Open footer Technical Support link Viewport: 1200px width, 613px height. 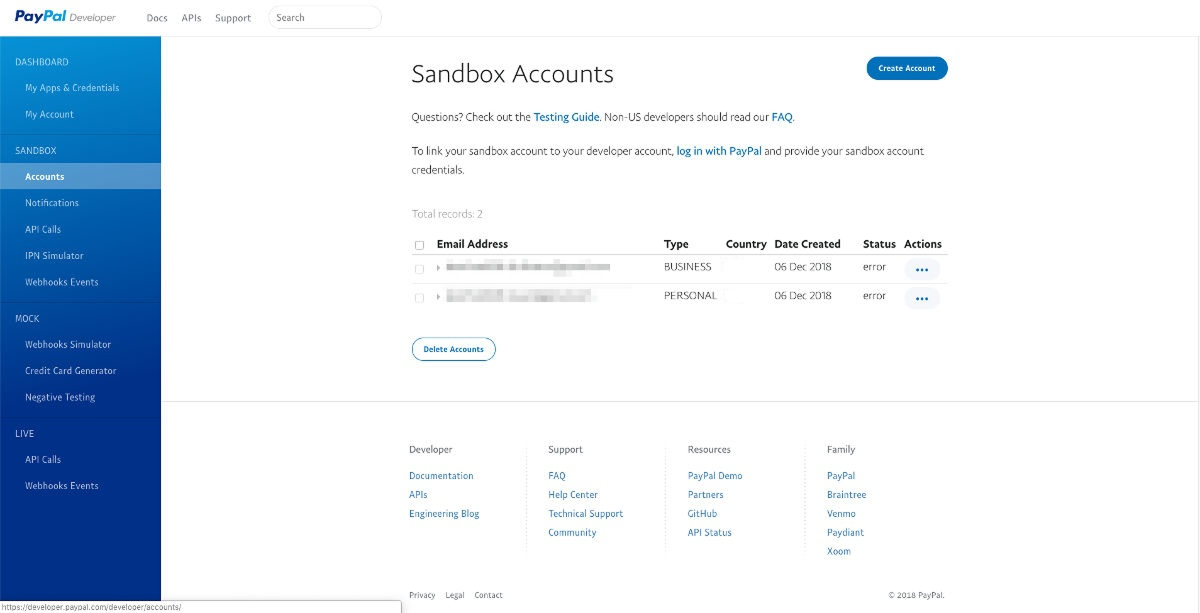click(585, 514)
